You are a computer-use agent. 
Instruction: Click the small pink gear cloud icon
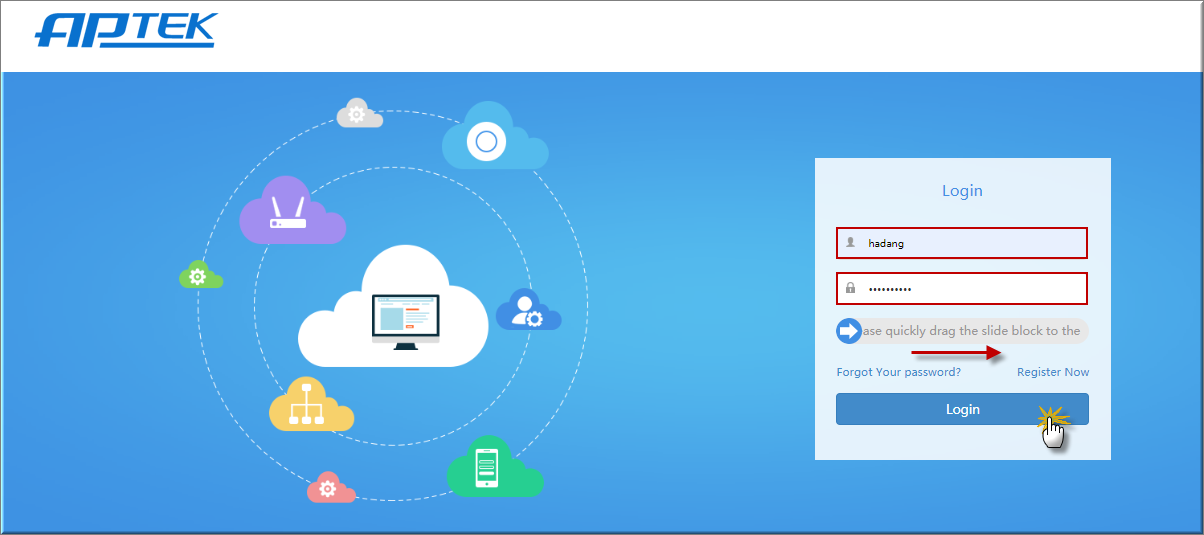click(331, 487)
